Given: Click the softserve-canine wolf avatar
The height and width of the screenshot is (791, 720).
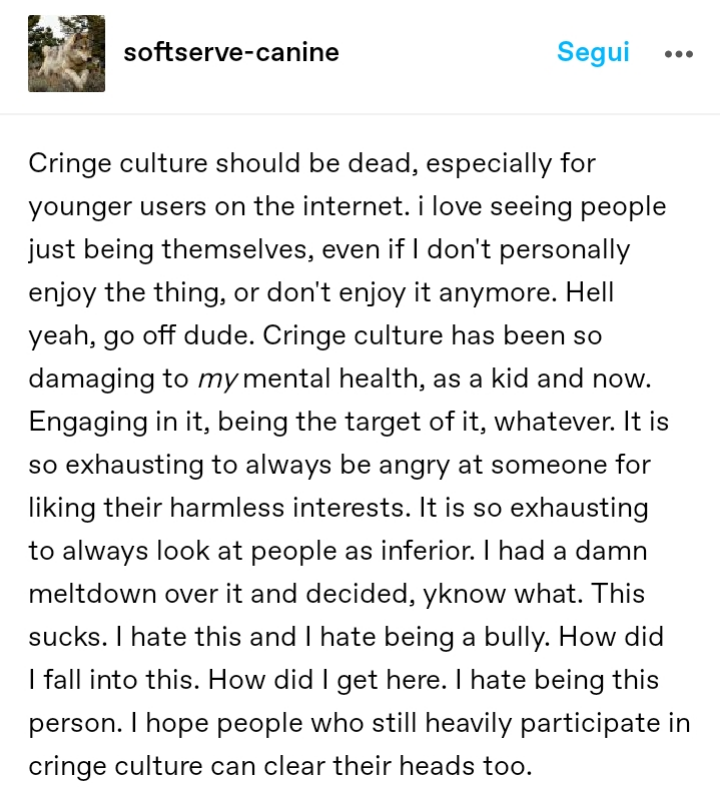Looking at the screenshot, I should 67,53.
